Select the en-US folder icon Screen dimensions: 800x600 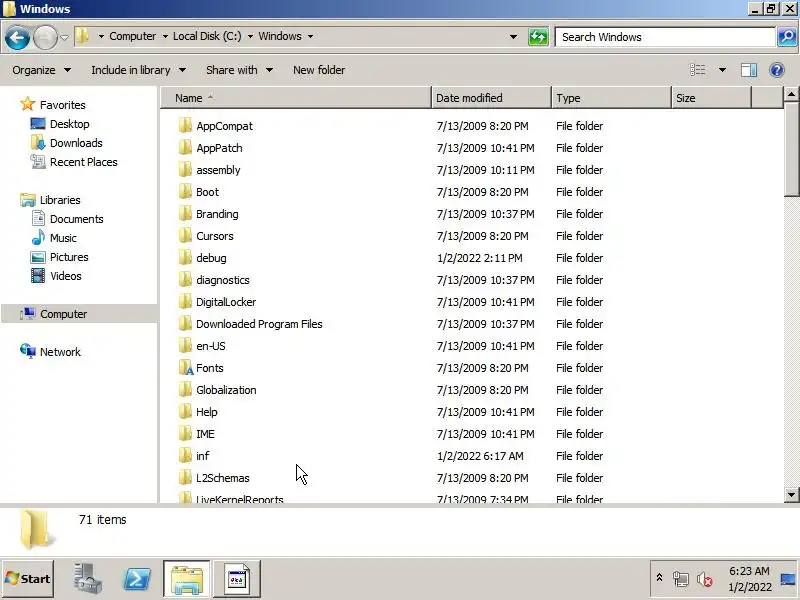tap(185, 345)
